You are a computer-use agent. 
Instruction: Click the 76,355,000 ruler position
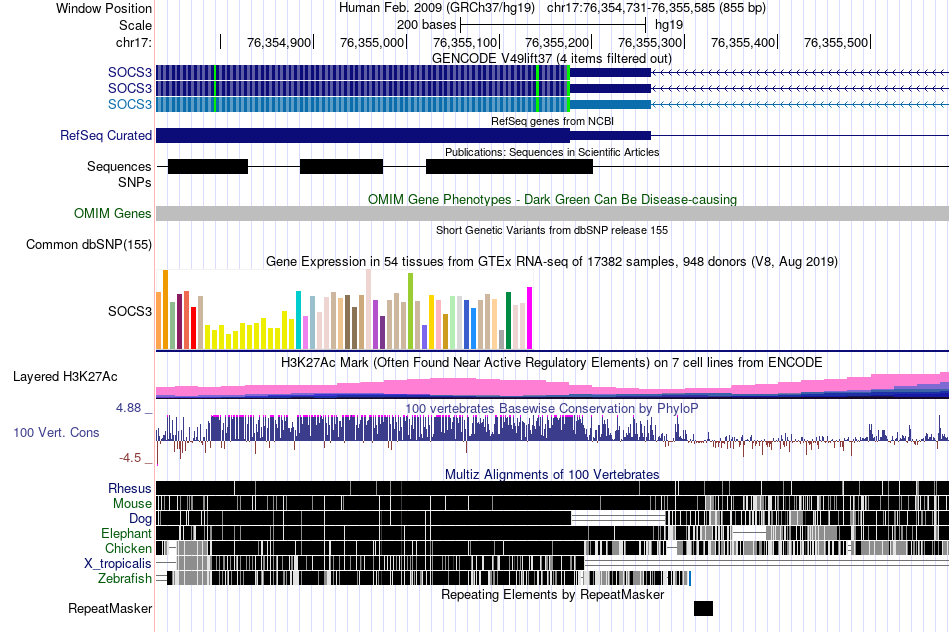point(372,42)
